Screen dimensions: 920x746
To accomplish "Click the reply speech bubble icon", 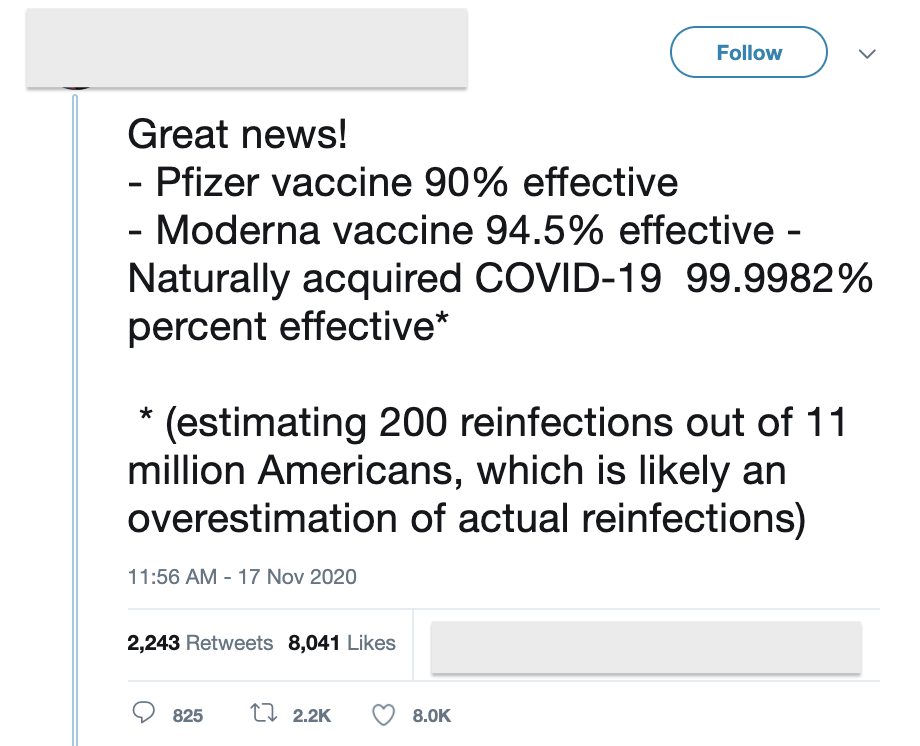I will coord(145,714).
